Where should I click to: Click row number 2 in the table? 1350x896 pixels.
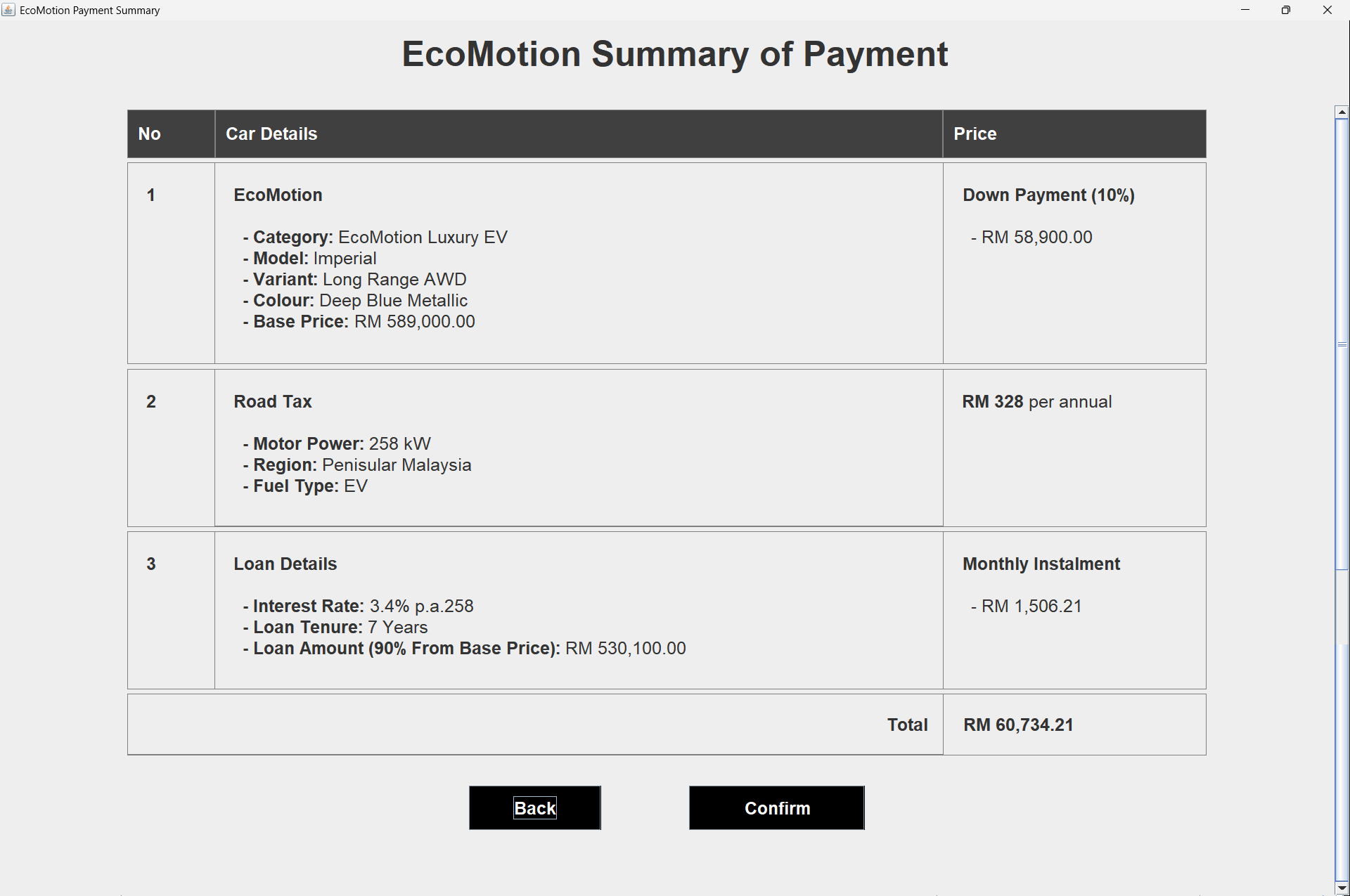click(151, 401)
